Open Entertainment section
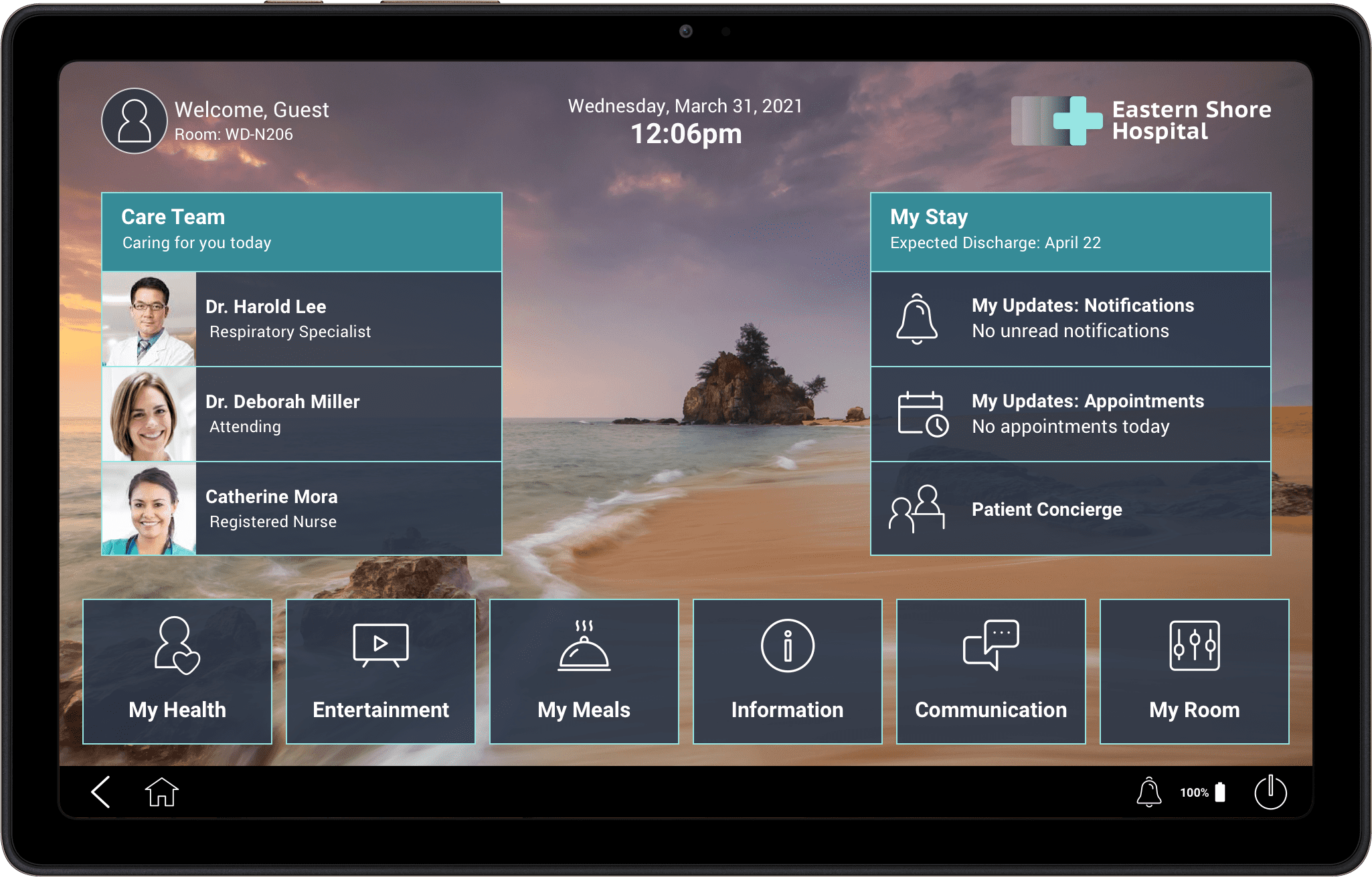1372x877 pixels. [380, 676]
